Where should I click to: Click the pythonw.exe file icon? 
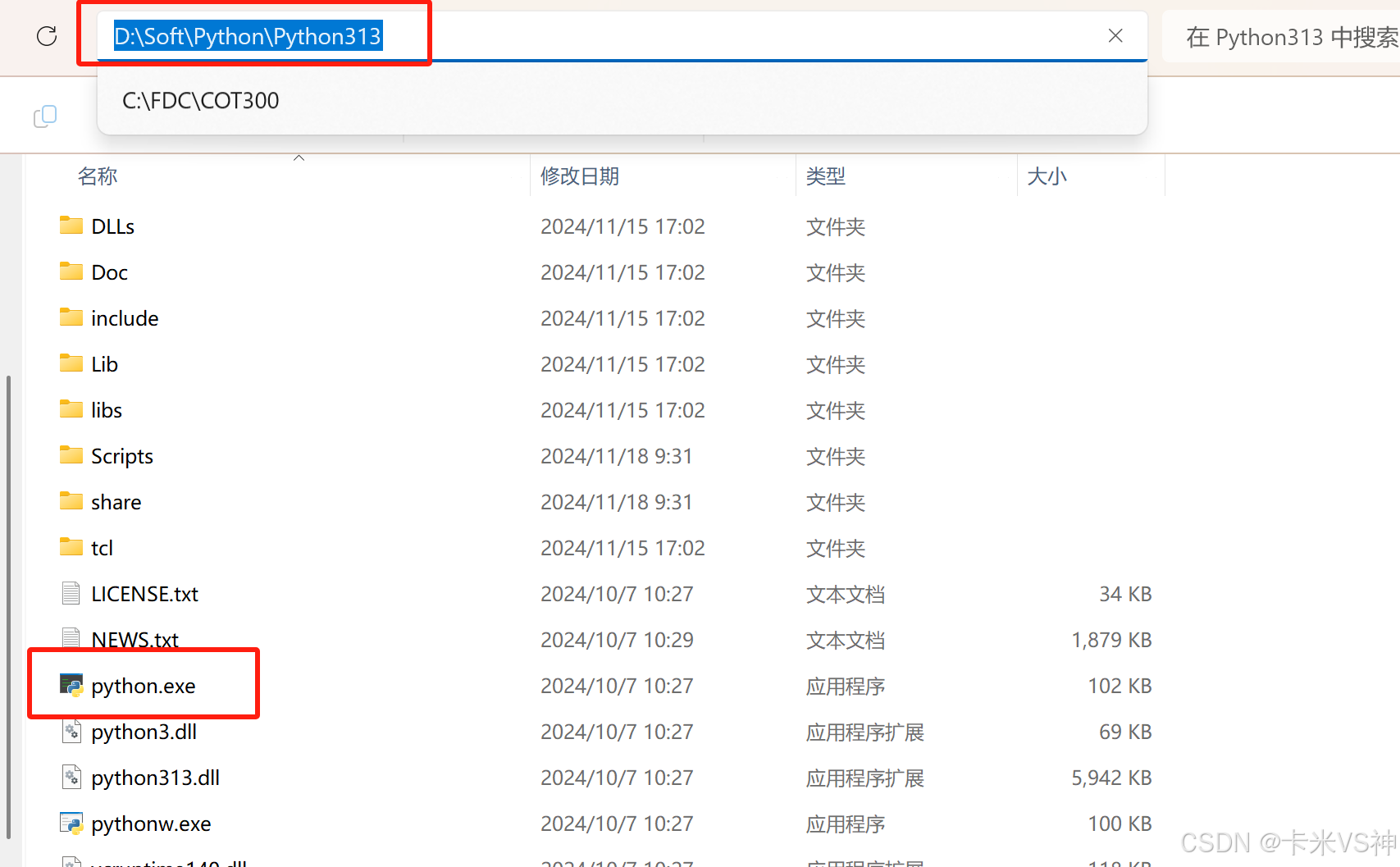tap(71, 823)
